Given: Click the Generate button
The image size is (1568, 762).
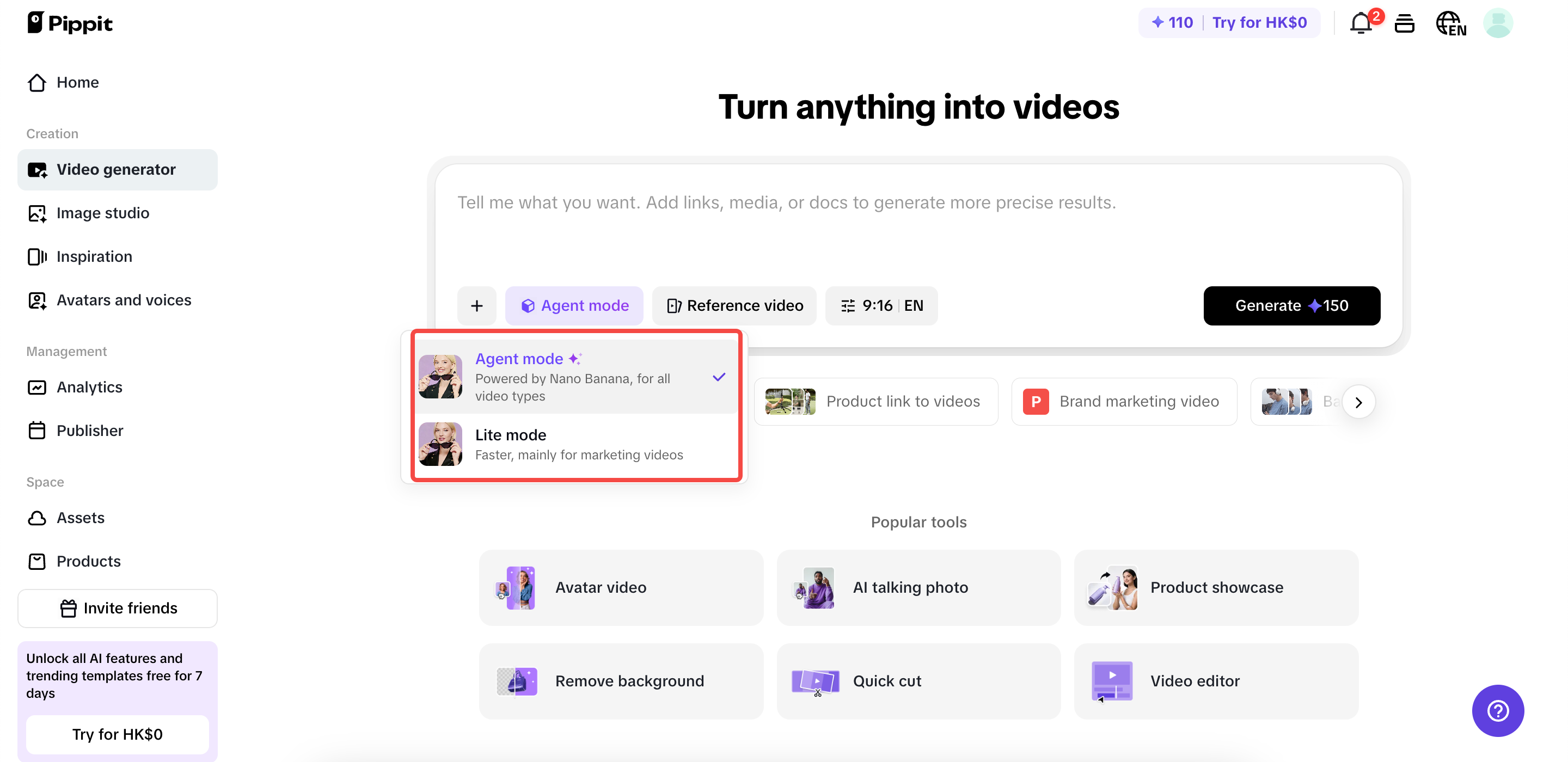Looking at the screenshot, I should (1291, 305).
